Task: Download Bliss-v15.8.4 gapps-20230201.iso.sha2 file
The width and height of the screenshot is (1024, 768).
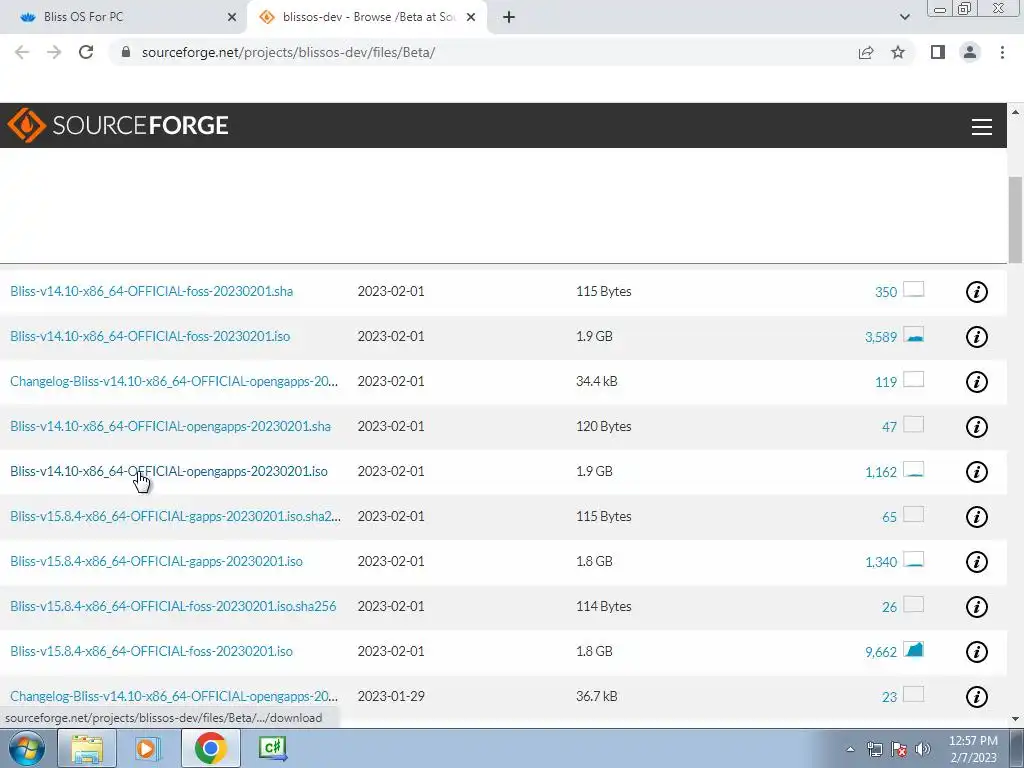Action: [x=175, y=517]
